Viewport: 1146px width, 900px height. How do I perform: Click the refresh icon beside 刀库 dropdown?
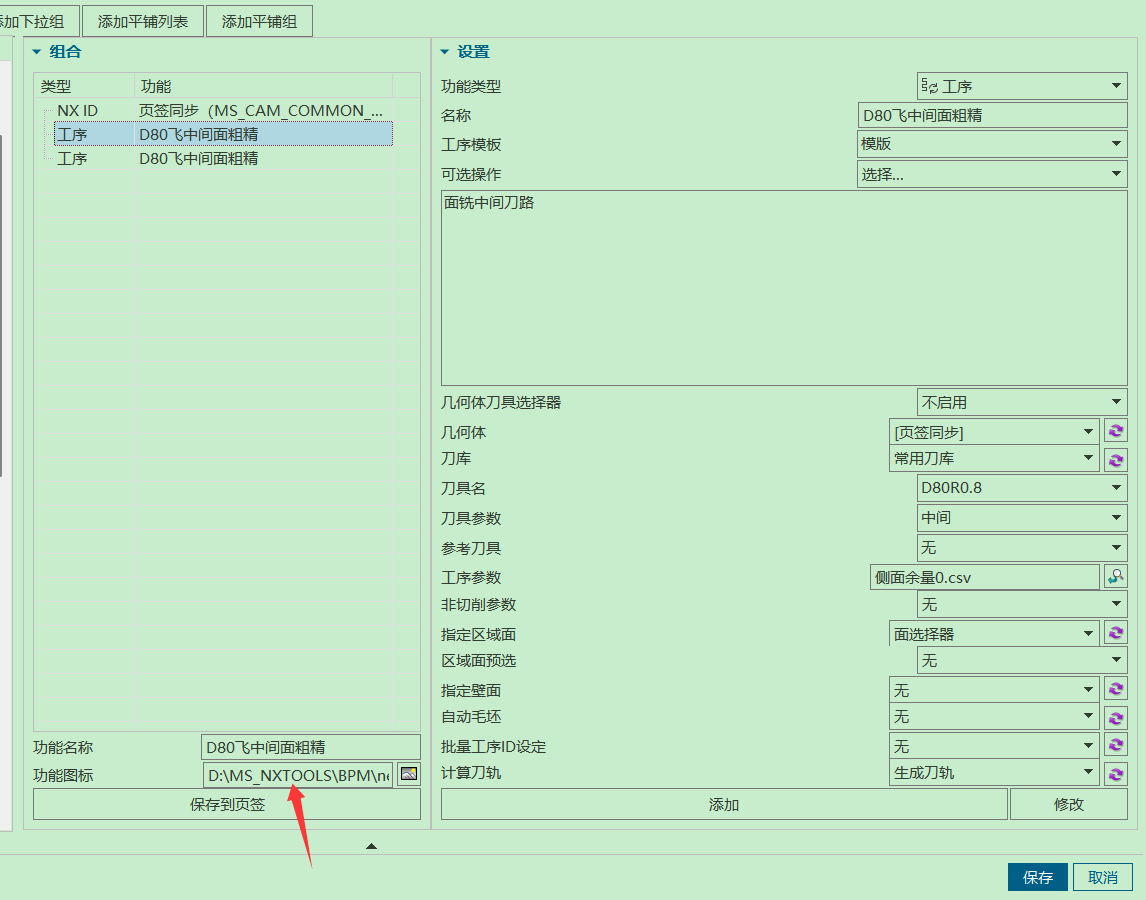pyautogui.click(x=1115, y=460)
